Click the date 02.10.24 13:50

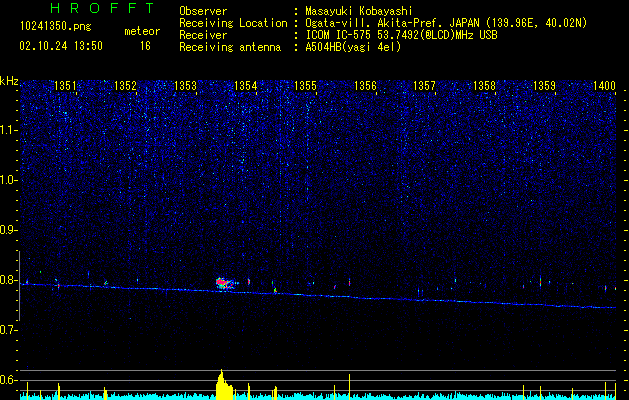pyautogui.click(x=61, y=46)
